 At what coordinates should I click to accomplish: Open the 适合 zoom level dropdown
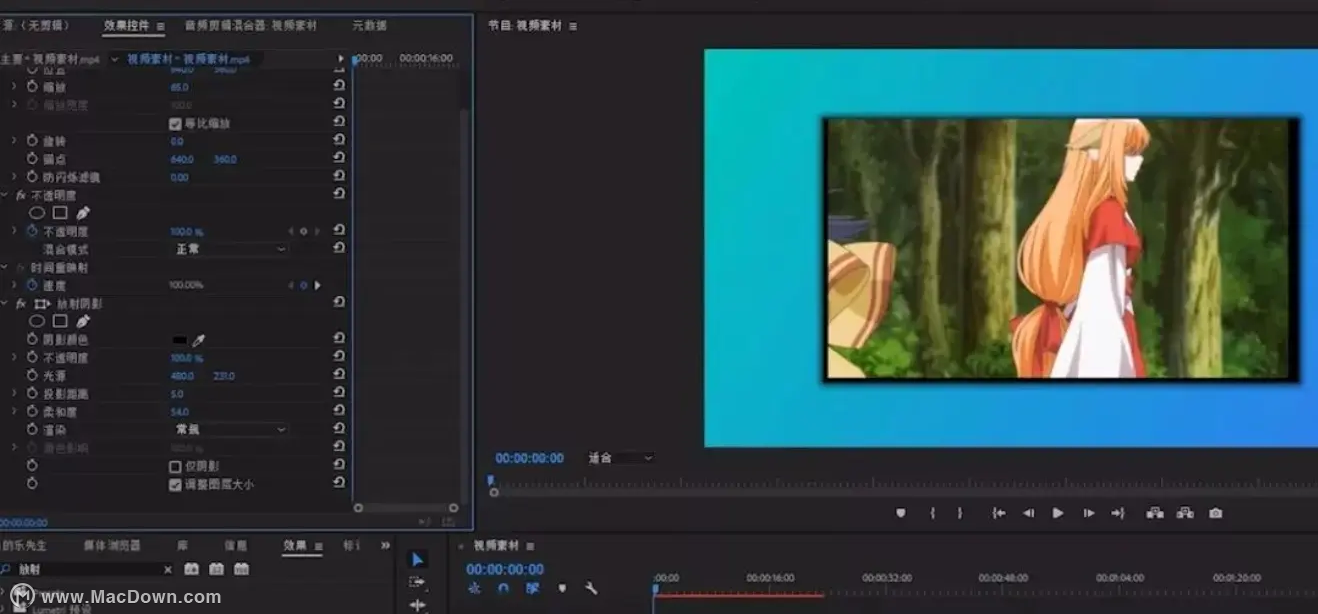click(620, 458)
